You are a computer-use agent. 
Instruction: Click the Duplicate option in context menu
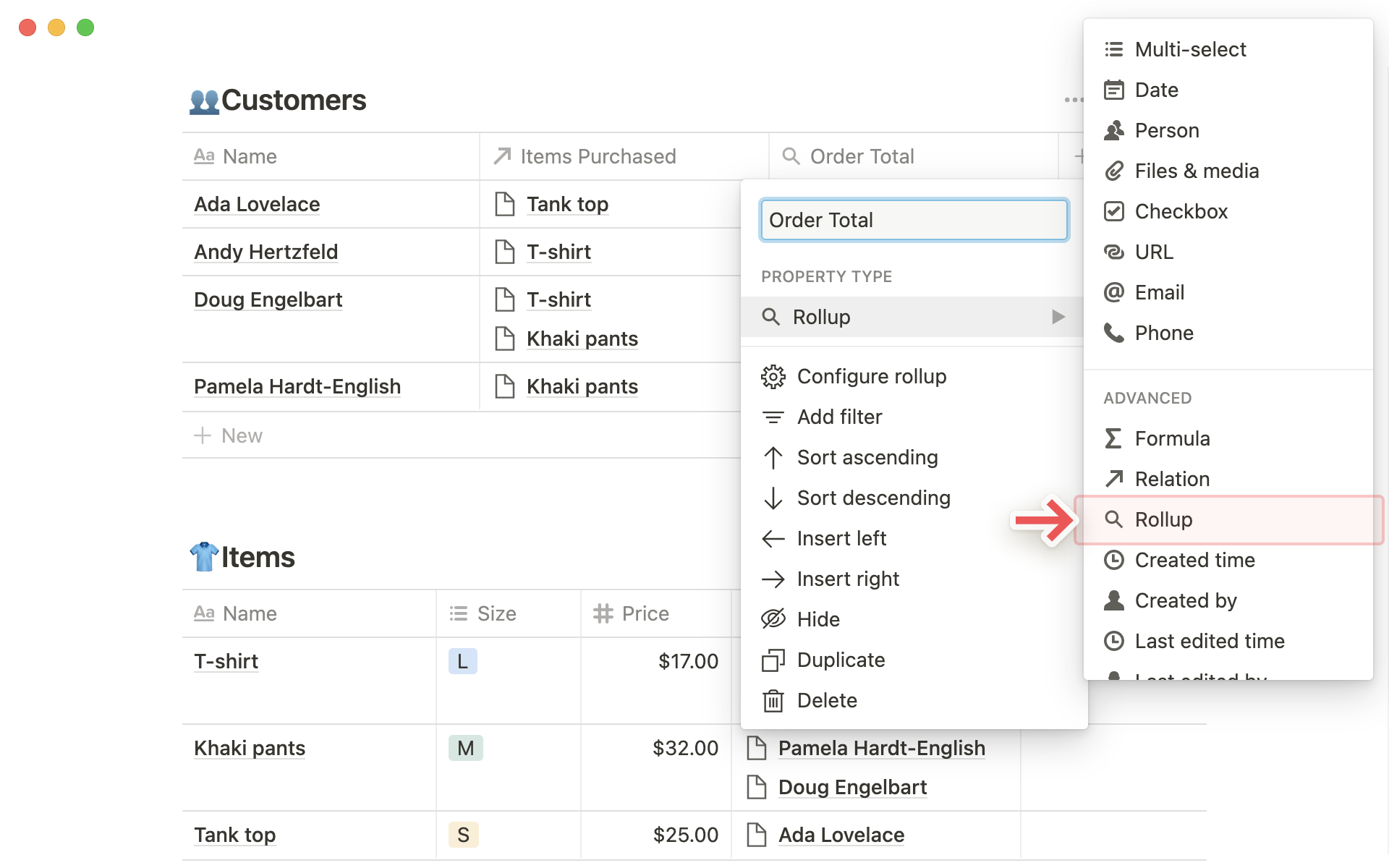(840, 659)
